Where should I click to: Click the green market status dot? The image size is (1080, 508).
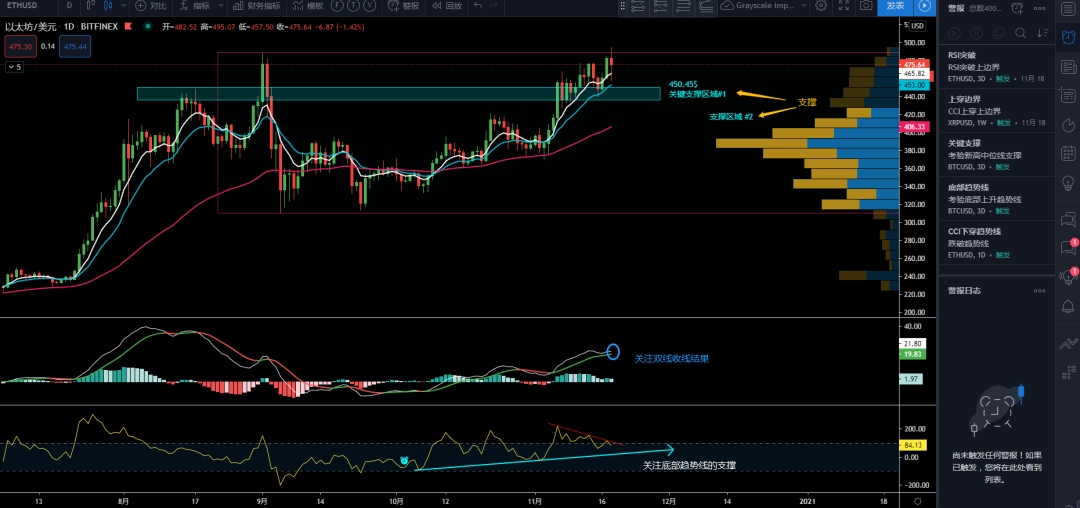[147, 27]
